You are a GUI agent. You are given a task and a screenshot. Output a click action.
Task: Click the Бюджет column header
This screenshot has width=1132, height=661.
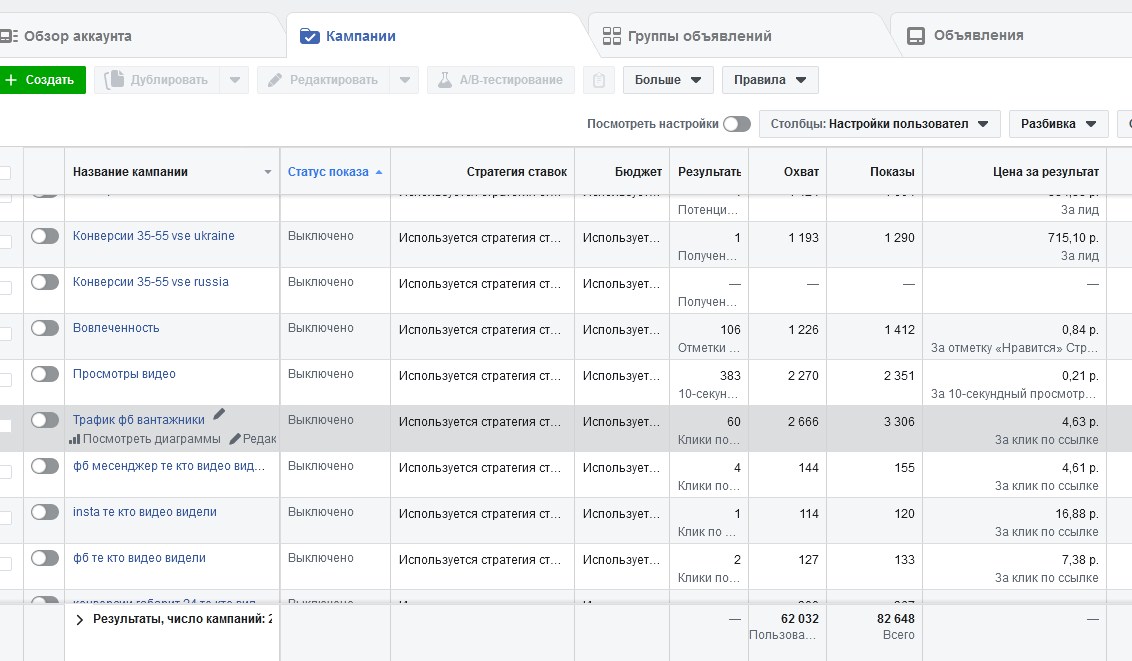click(x=622, y=172)
